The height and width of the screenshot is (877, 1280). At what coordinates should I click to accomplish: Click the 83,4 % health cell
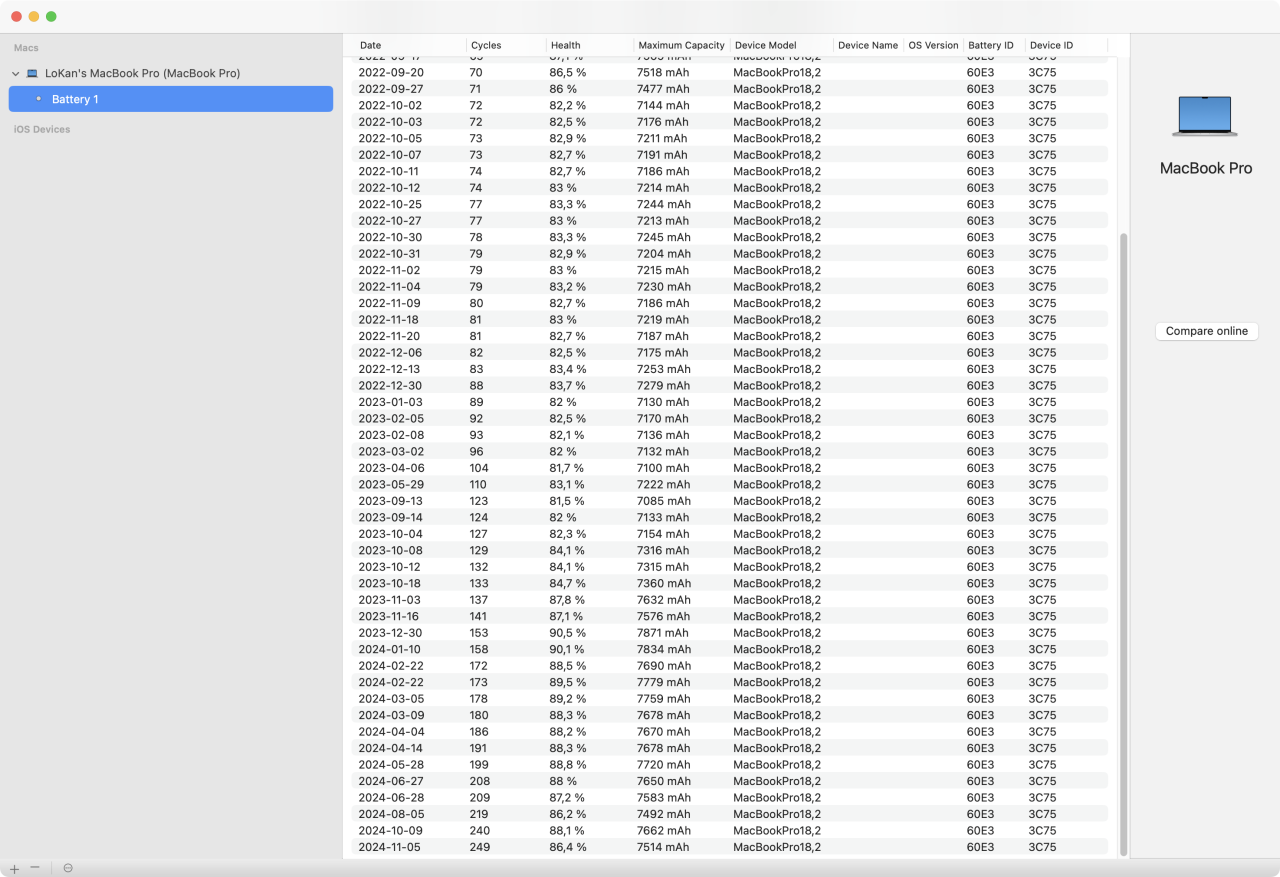pyautogui.click(x=568, y=369)
